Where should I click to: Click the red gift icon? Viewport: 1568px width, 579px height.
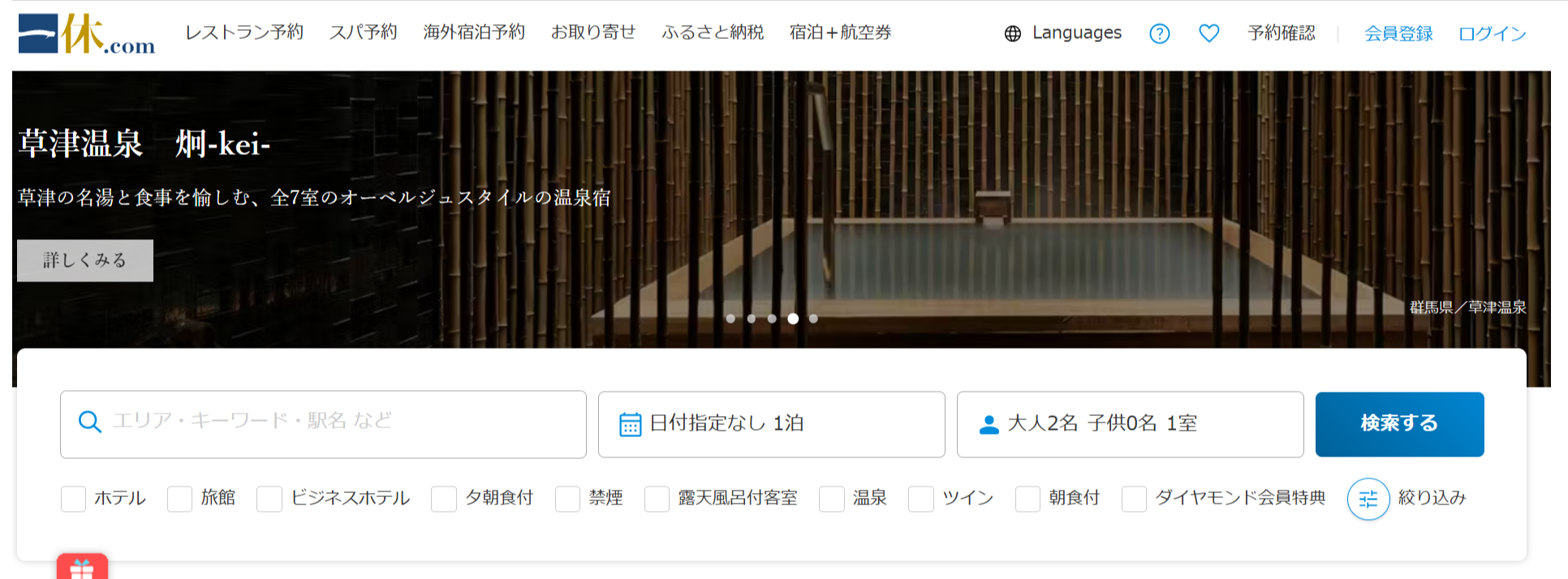point(82,567)
